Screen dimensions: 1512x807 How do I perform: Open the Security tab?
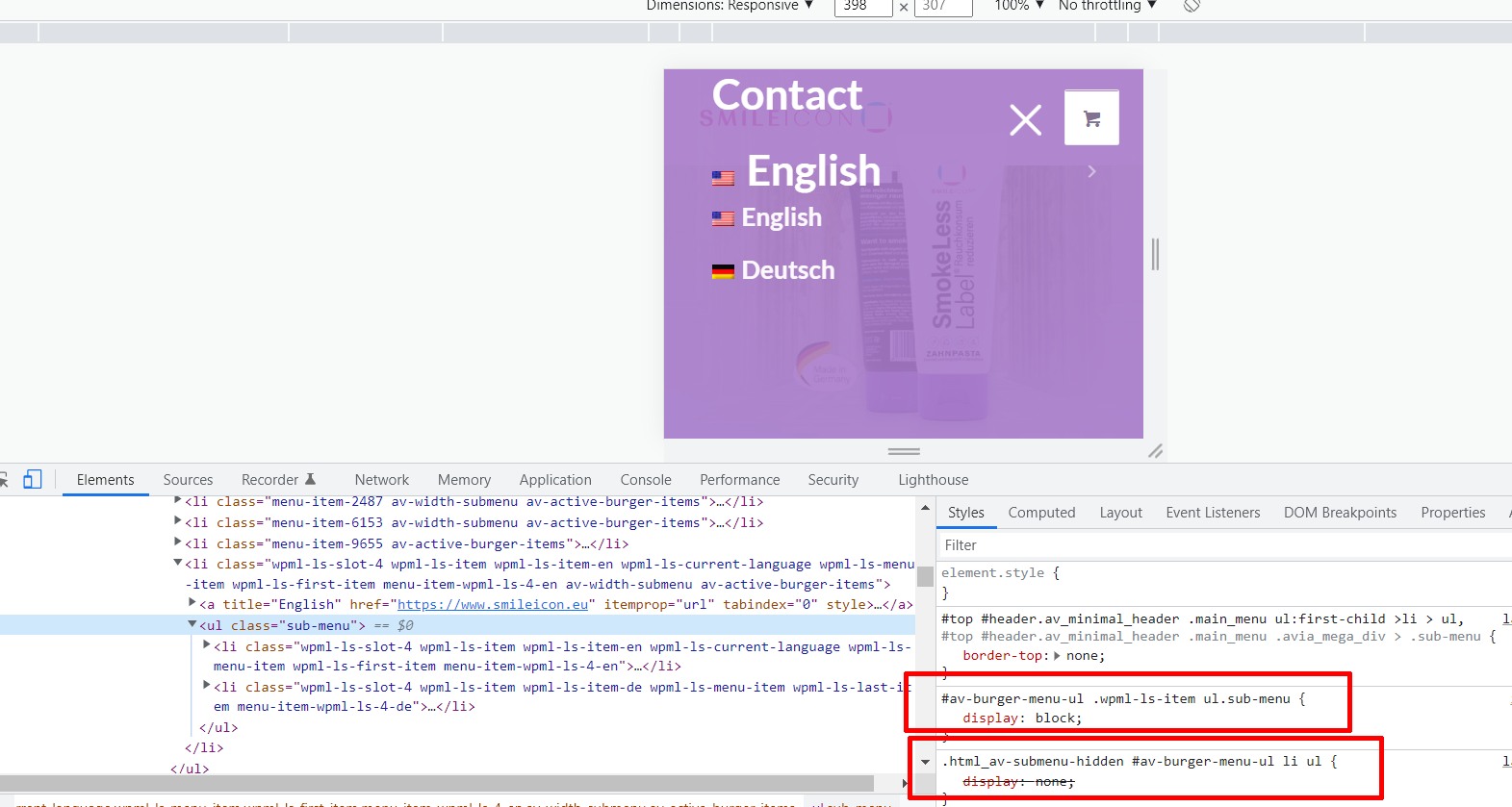[x=833, y=480]
